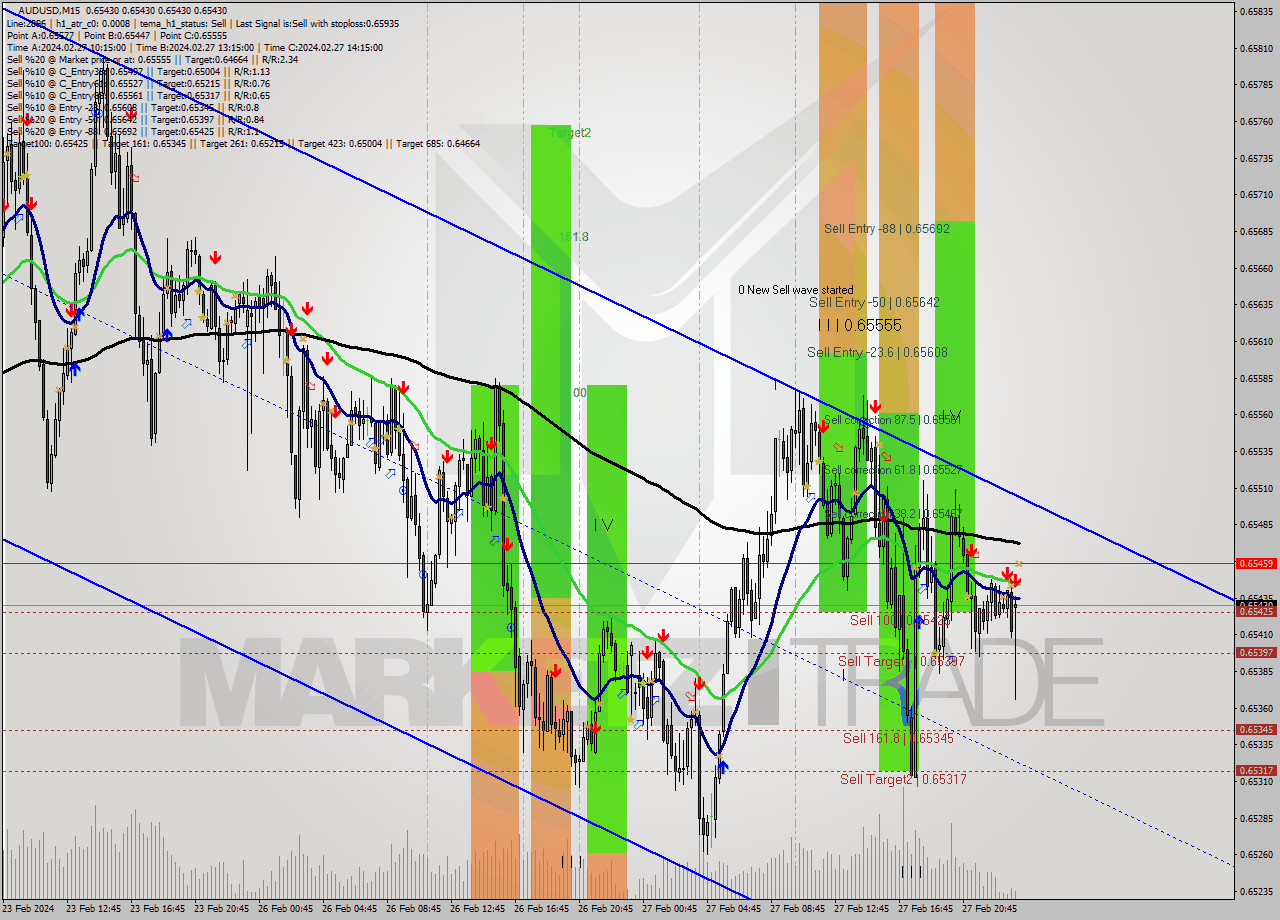
Task: Click '26 Feb 12:45' on time axis
Action: tap(477, 909)
